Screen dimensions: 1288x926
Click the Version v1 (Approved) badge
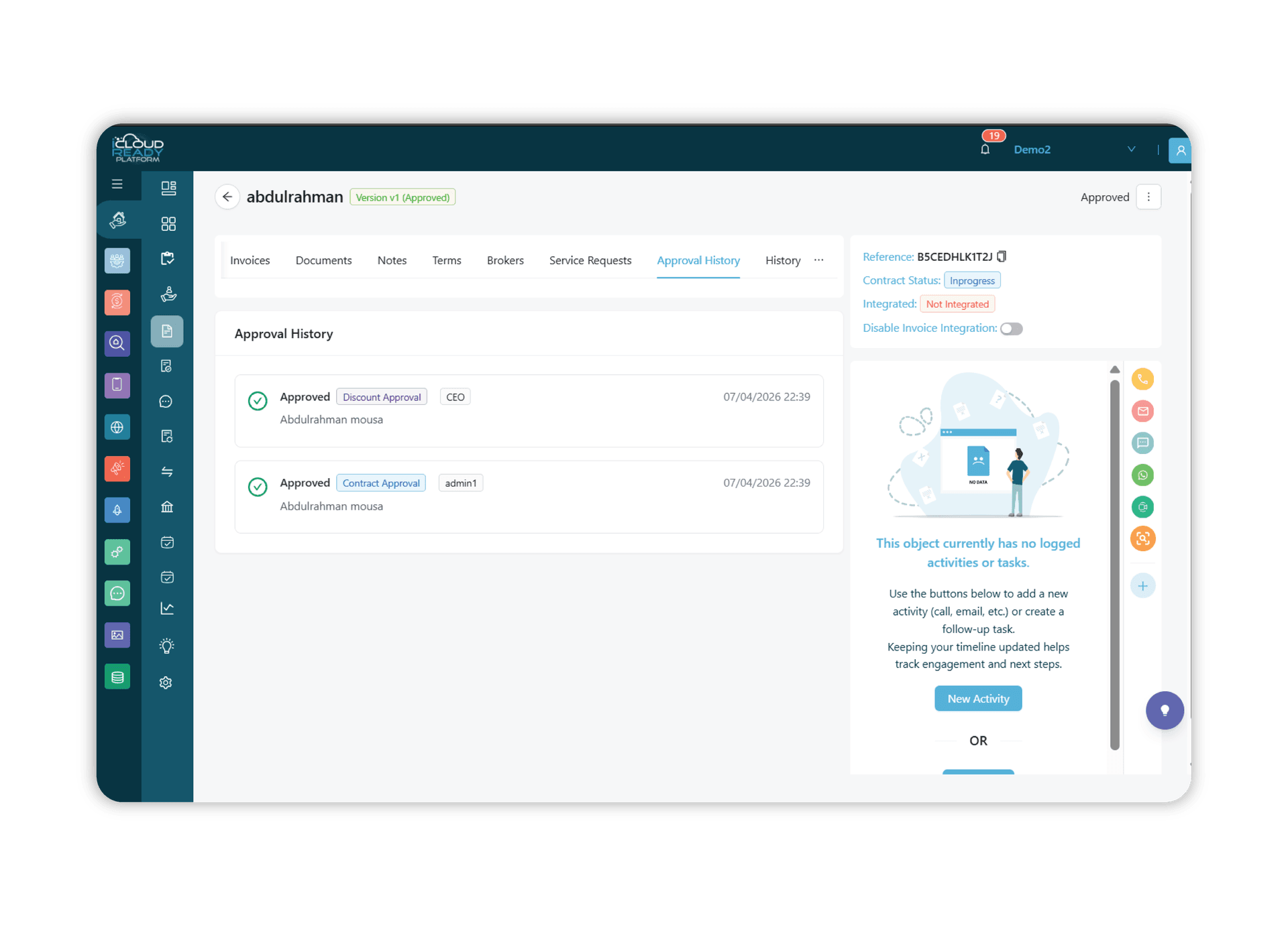[402, 197]
